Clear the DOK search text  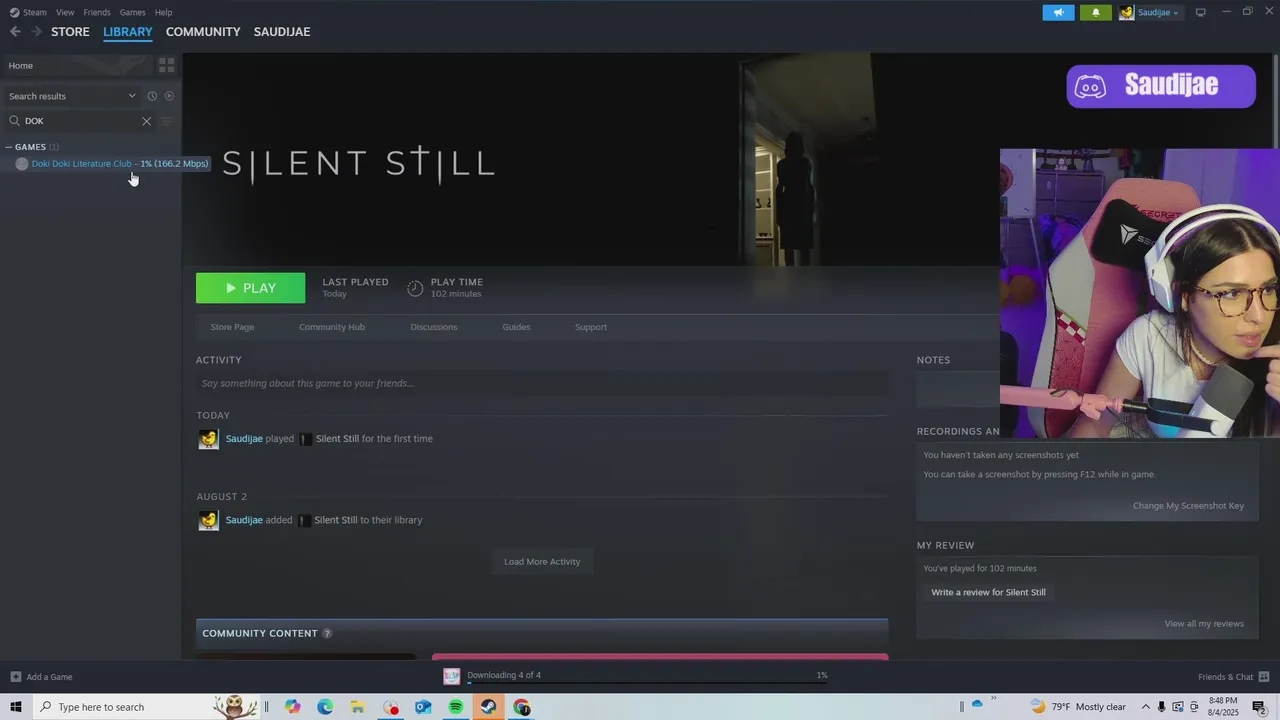(x=146, y=121)
